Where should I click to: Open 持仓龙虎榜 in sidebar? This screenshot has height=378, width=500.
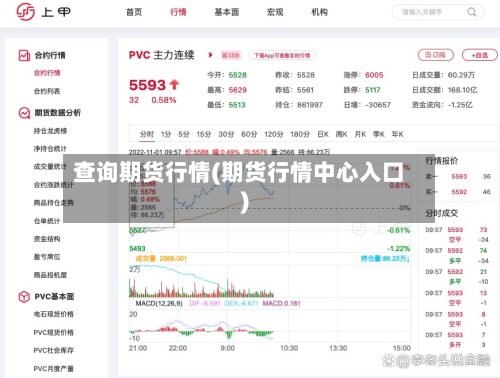[50, 131]
